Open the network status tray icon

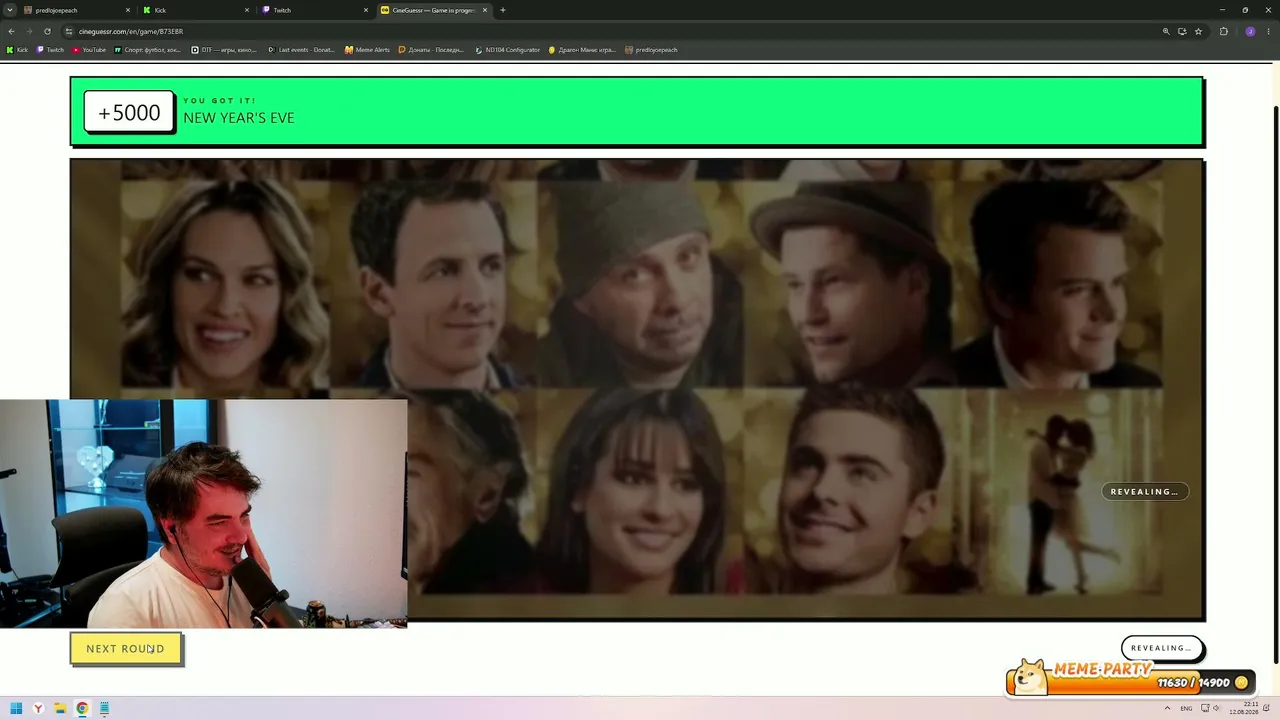(x=1203, y=709)
